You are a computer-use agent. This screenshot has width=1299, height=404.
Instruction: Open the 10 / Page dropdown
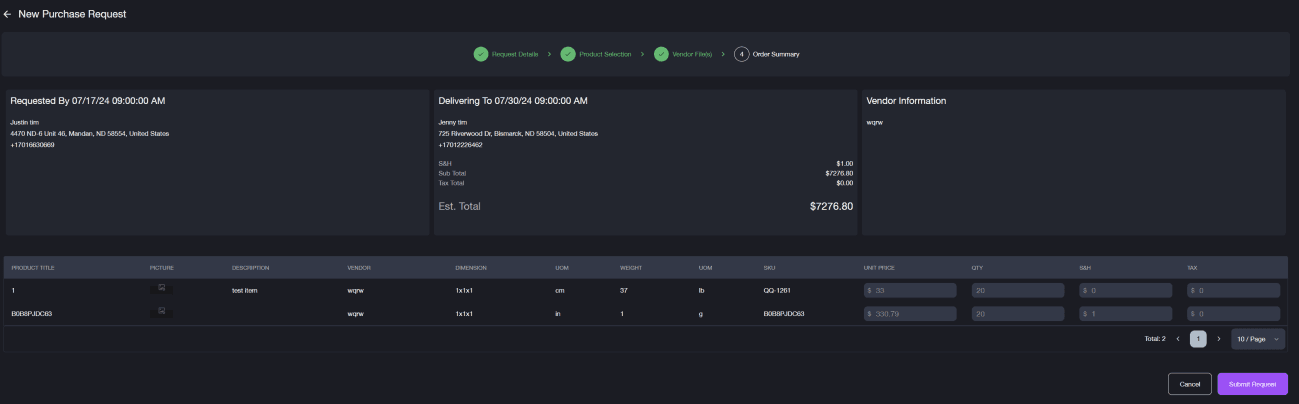click(1258, 339)
